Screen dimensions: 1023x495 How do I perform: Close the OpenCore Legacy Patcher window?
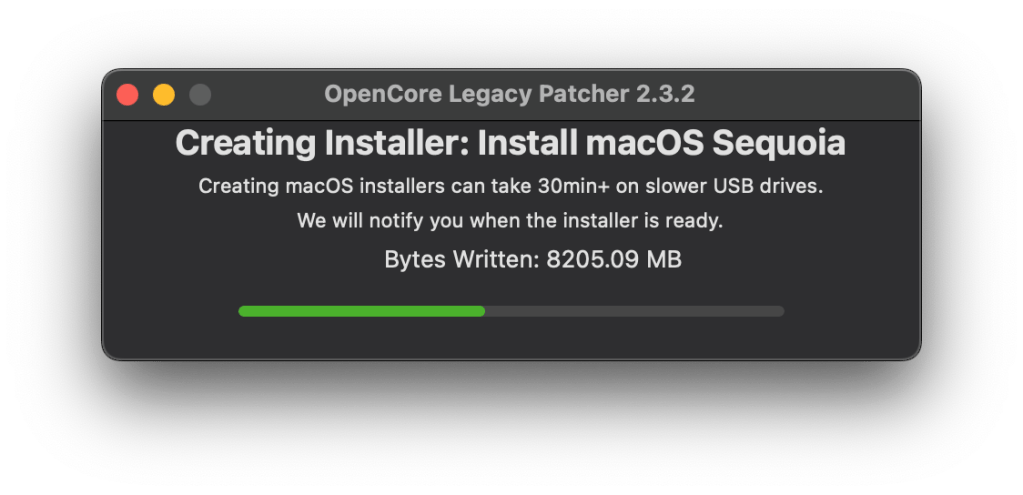pos(127,95)
